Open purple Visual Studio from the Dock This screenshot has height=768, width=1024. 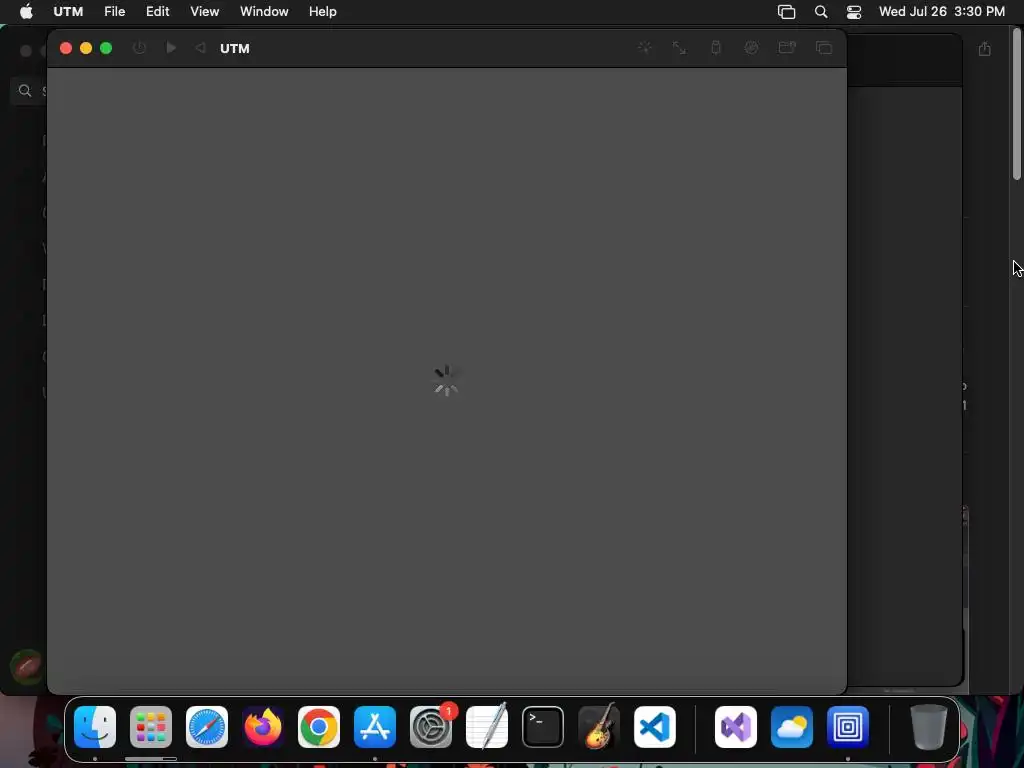coord(736,727)
